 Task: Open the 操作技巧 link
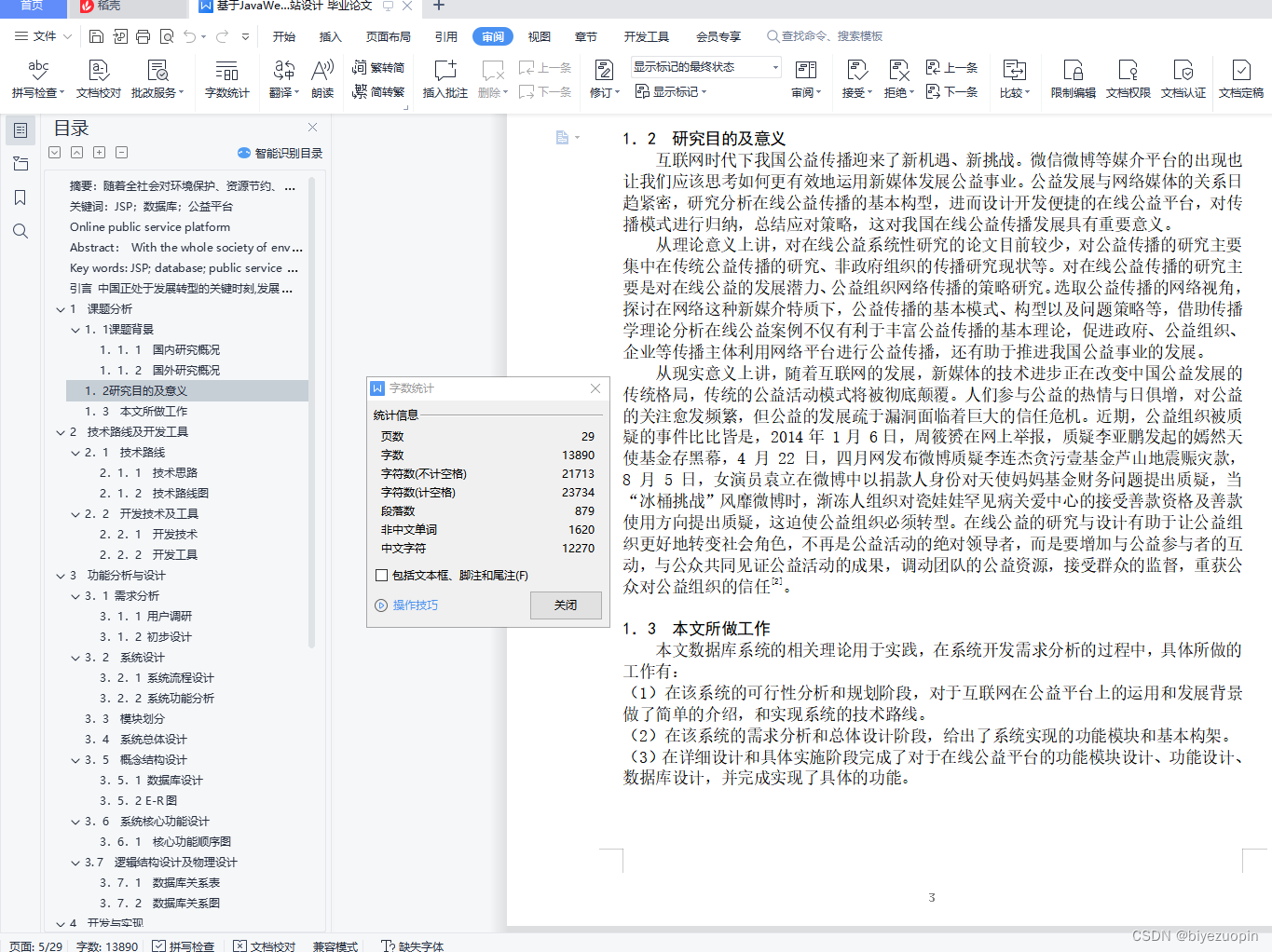(x=416, y=605)
